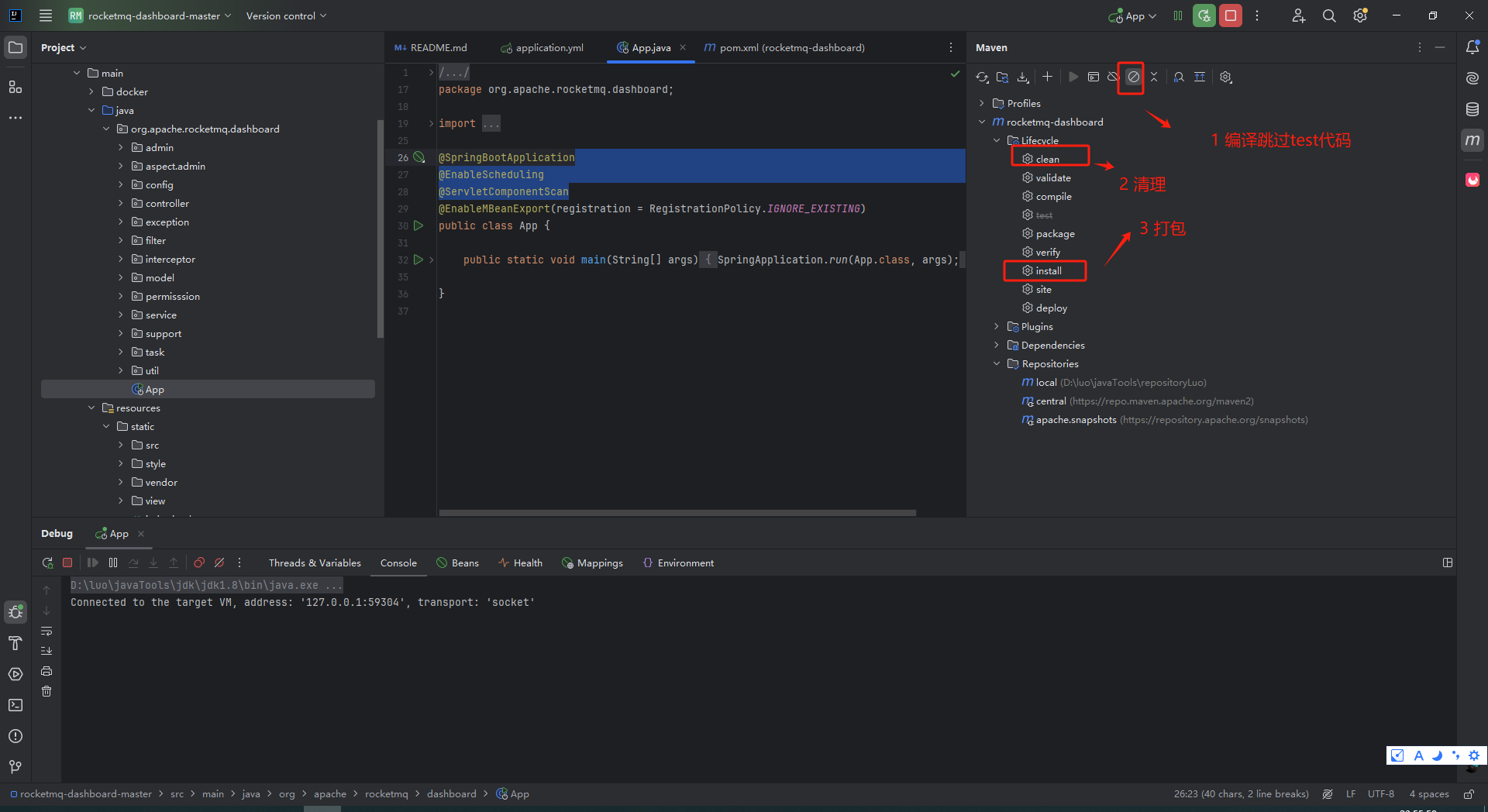Open IDE settings gear in title bar
1488x812 pixels.
[1360, 15]
